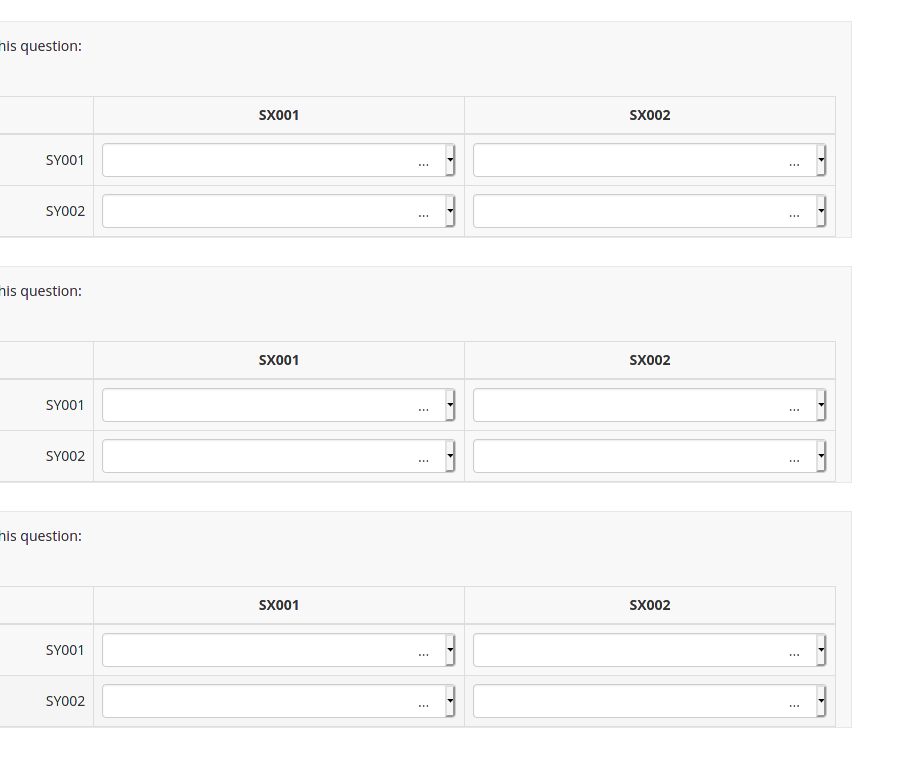The width and height of the screenshot is (907, 768).
Task: Expand SY002 SX001 dropdown in middle table
Action: [x=278, y=456]
